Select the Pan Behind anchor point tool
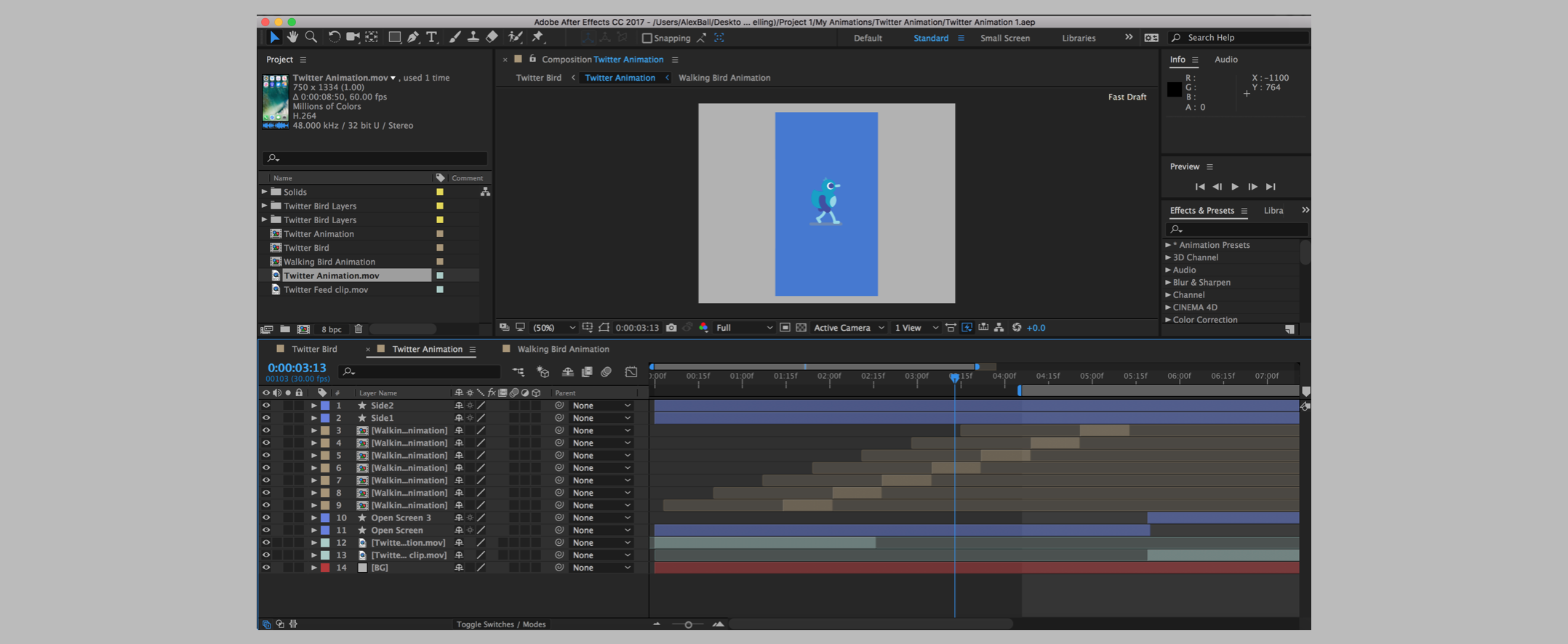Image resolution: width=1568 pixels, height=644 pixels. (x=372, y=37)
